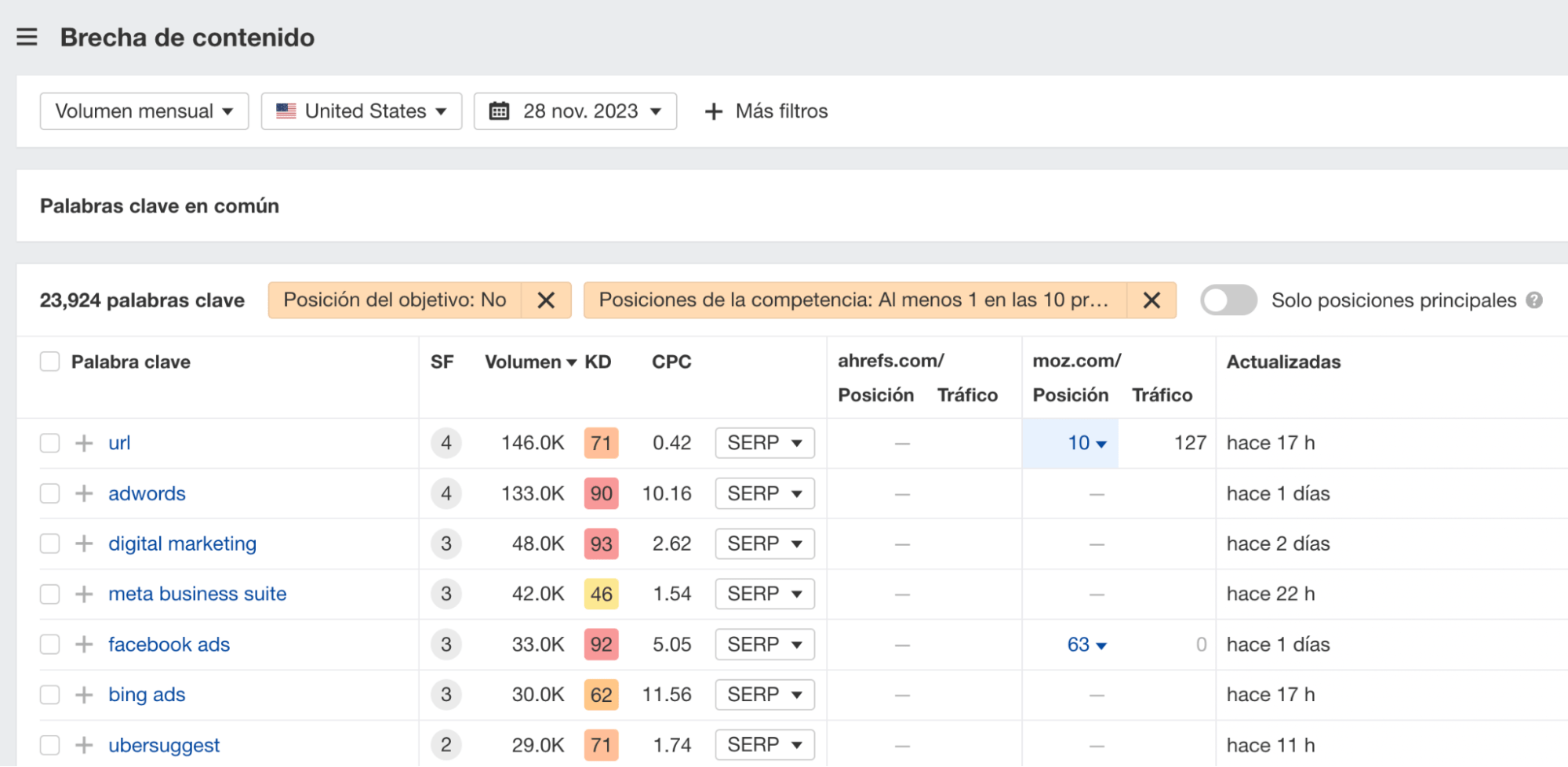Click the United States flag icon

point(286,111)
